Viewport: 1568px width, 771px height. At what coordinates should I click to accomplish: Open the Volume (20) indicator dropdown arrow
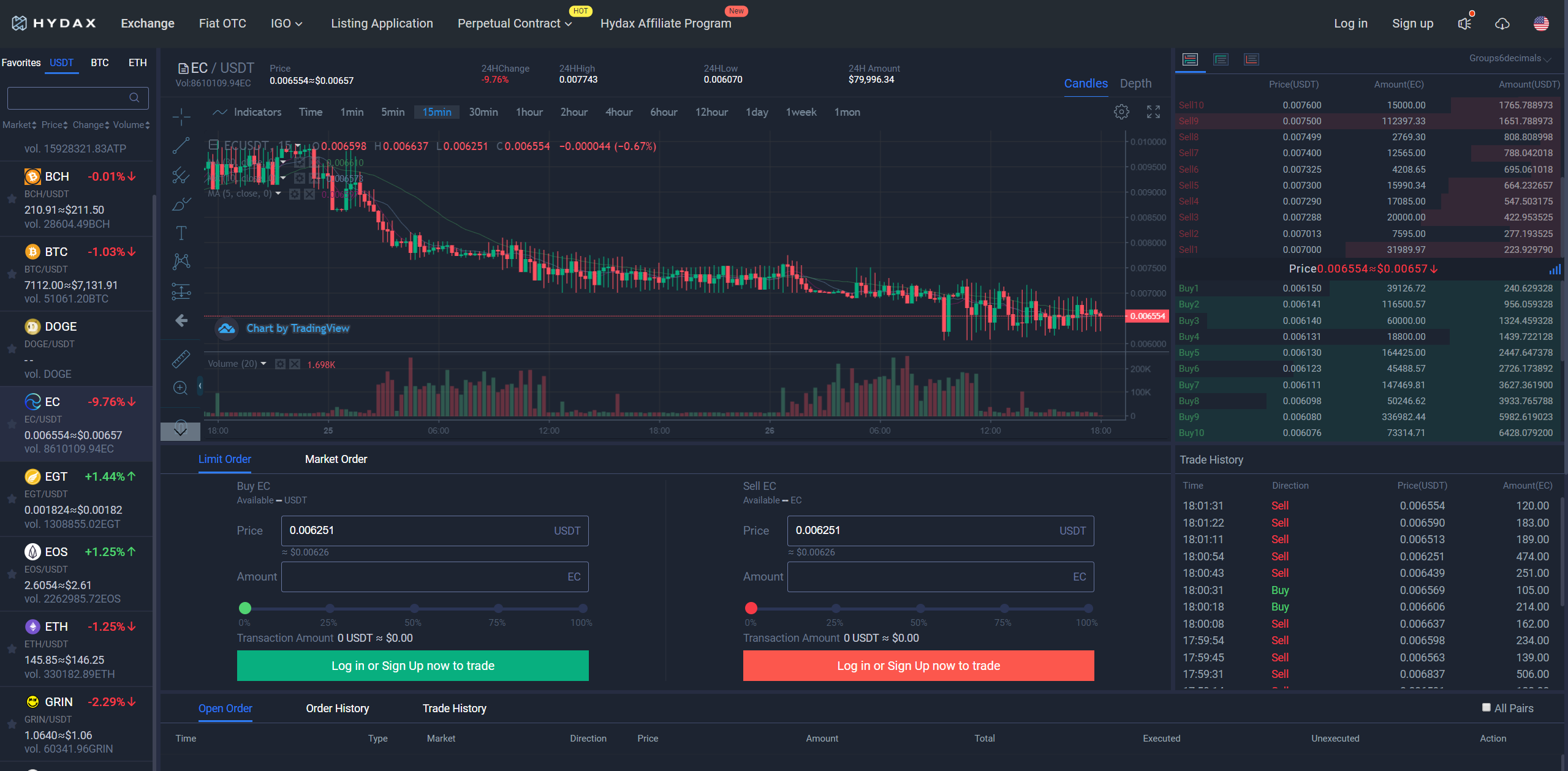pos(263,364)
